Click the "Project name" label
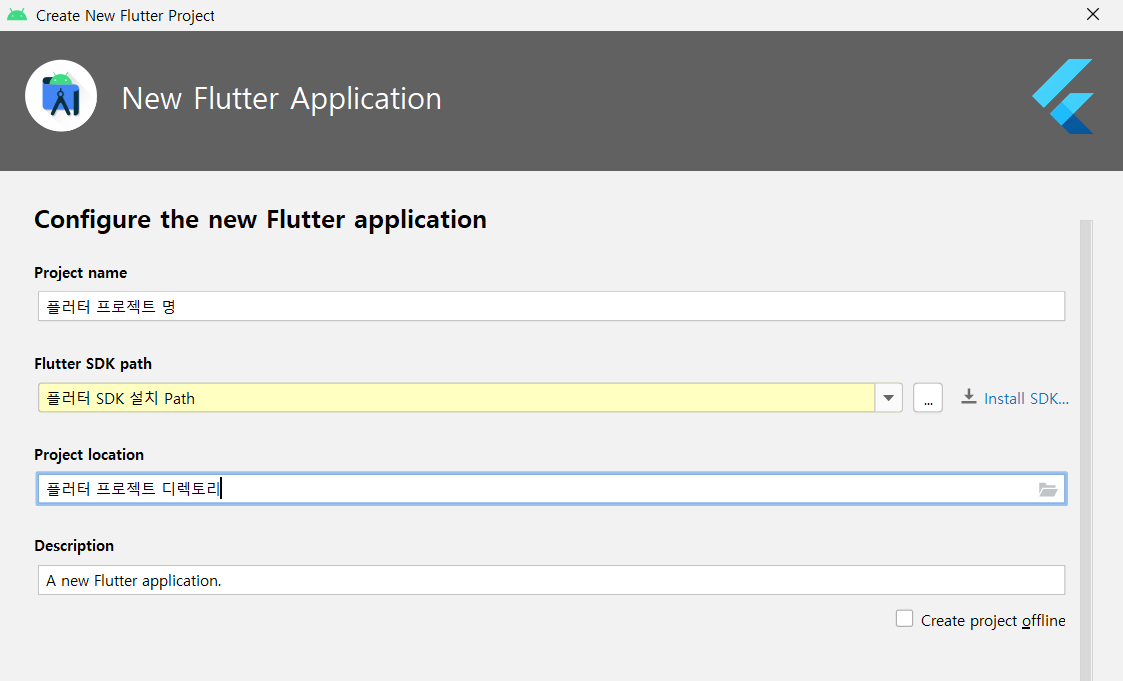 pyautogui.click(x=81, y=273)
